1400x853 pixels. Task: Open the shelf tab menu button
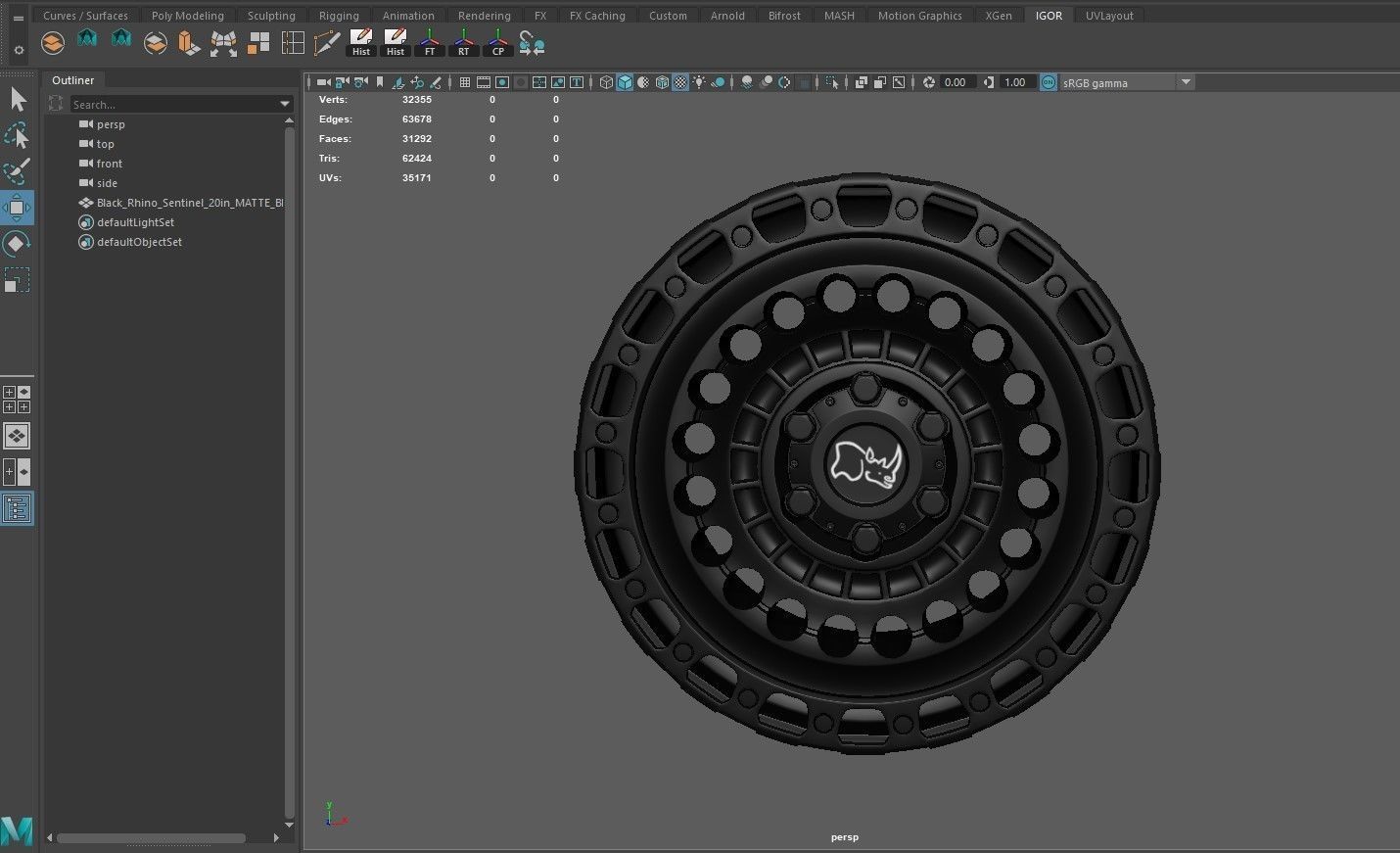(18, 18)
